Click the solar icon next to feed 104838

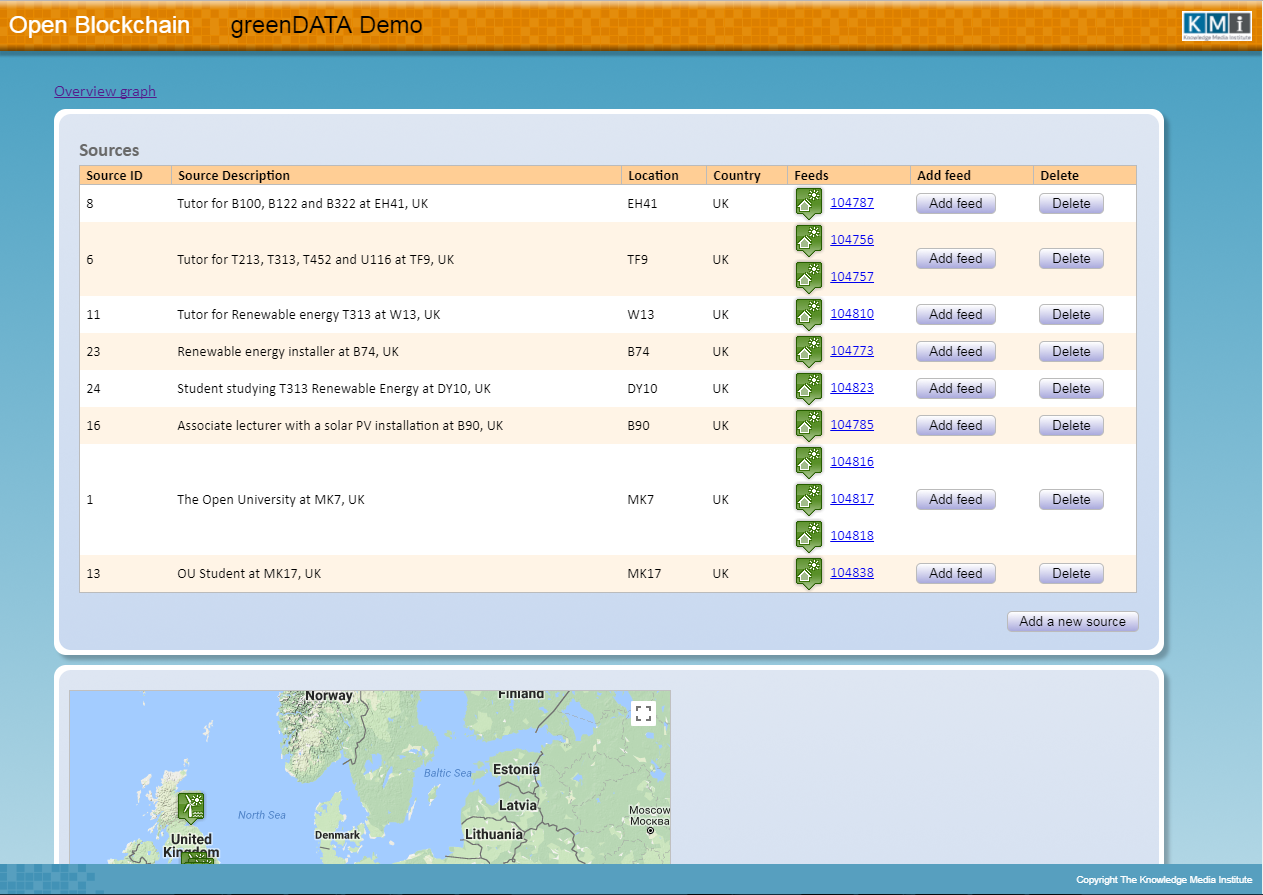click(808, 573)
